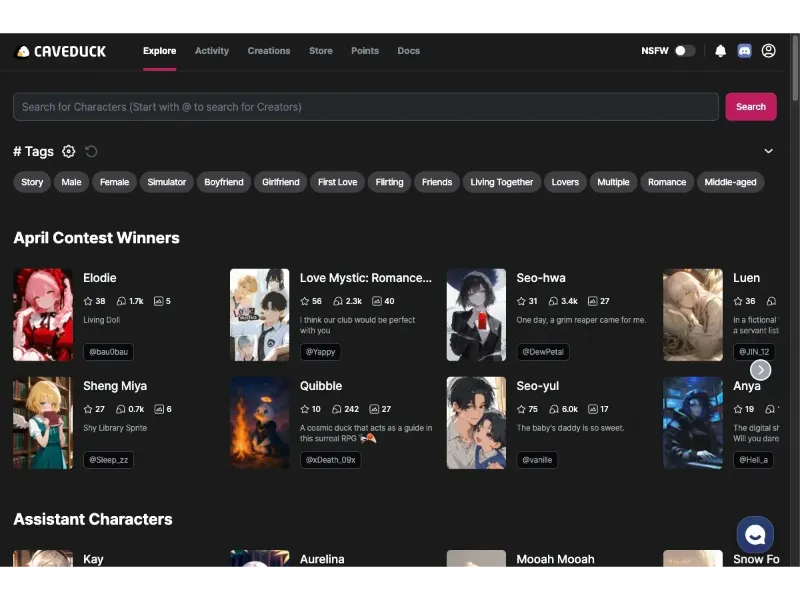Collapse the tags section with the chevron

coord(769,151)
